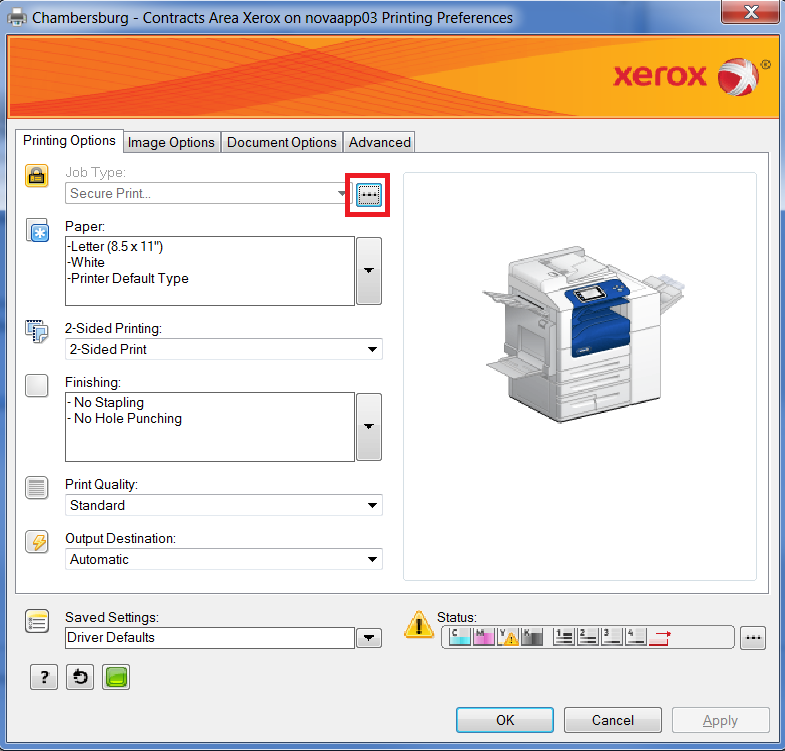The height and width of the screenshot is (751, 785).
Task: Open more status details ellipsis button
Action: tap(753, 638)
